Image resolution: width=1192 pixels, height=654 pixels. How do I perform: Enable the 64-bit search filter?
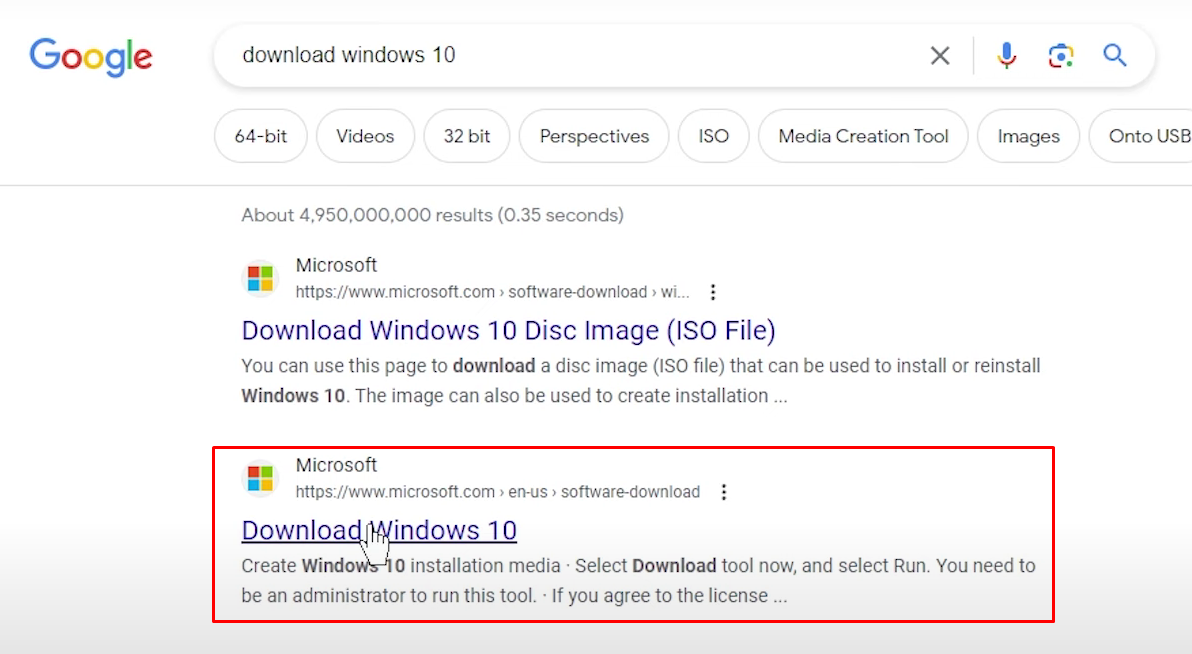point(260,136)
